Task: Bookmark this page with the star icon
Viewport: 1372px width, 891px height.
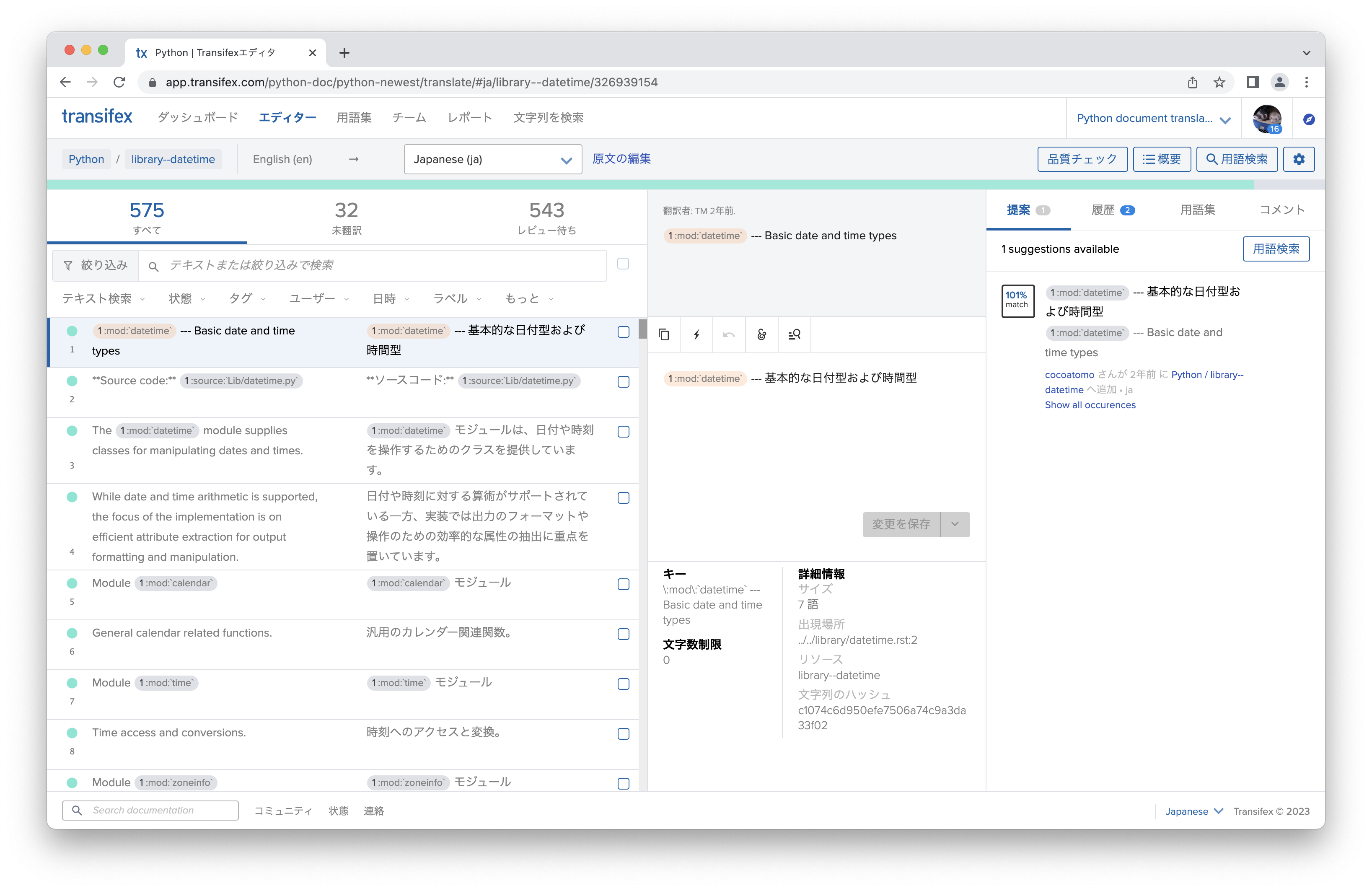Action: tap(1219, 83)
